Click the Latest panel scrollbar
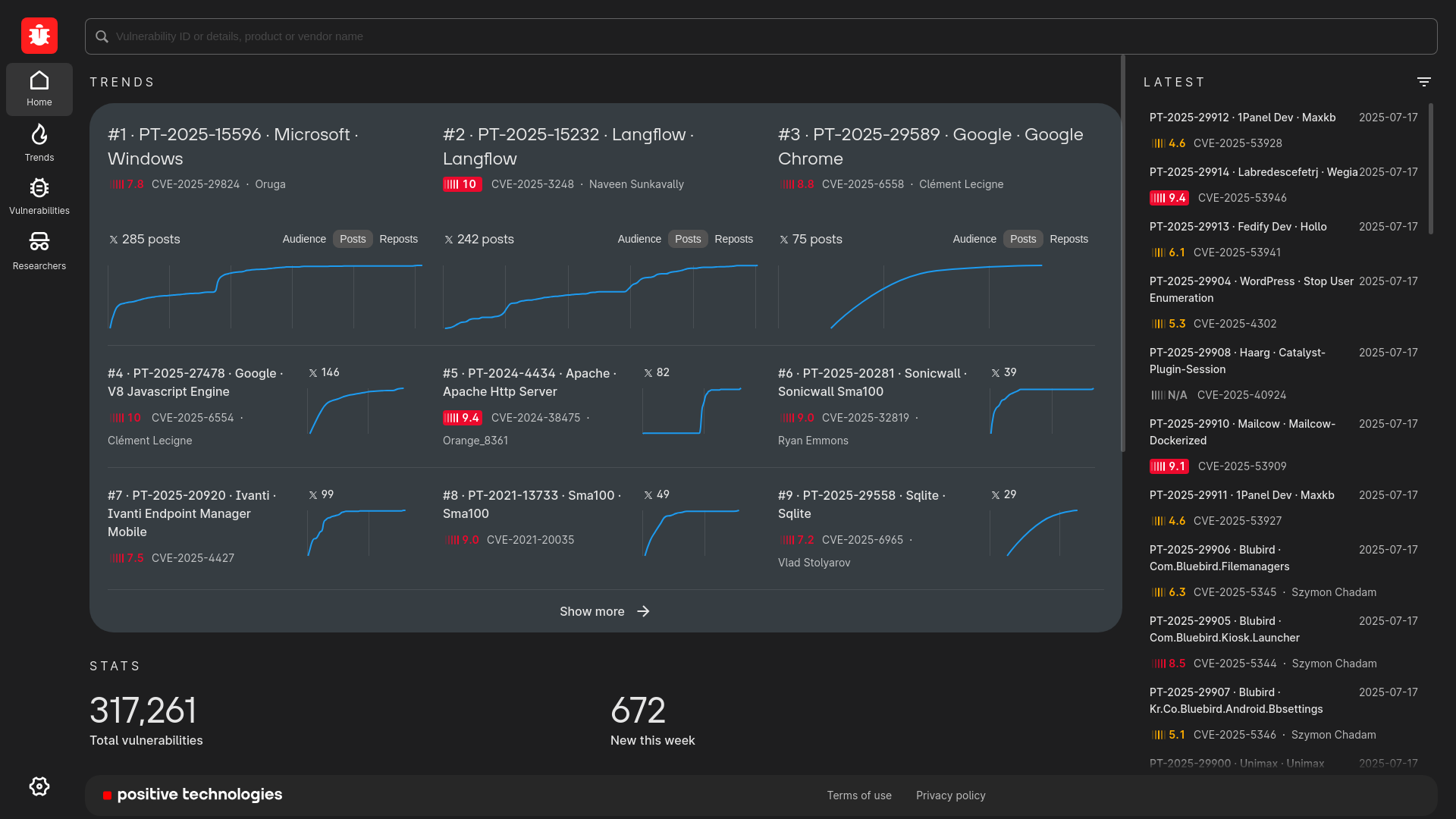The width and height of the screenshot is (1456, 819). pos(1431,168)
